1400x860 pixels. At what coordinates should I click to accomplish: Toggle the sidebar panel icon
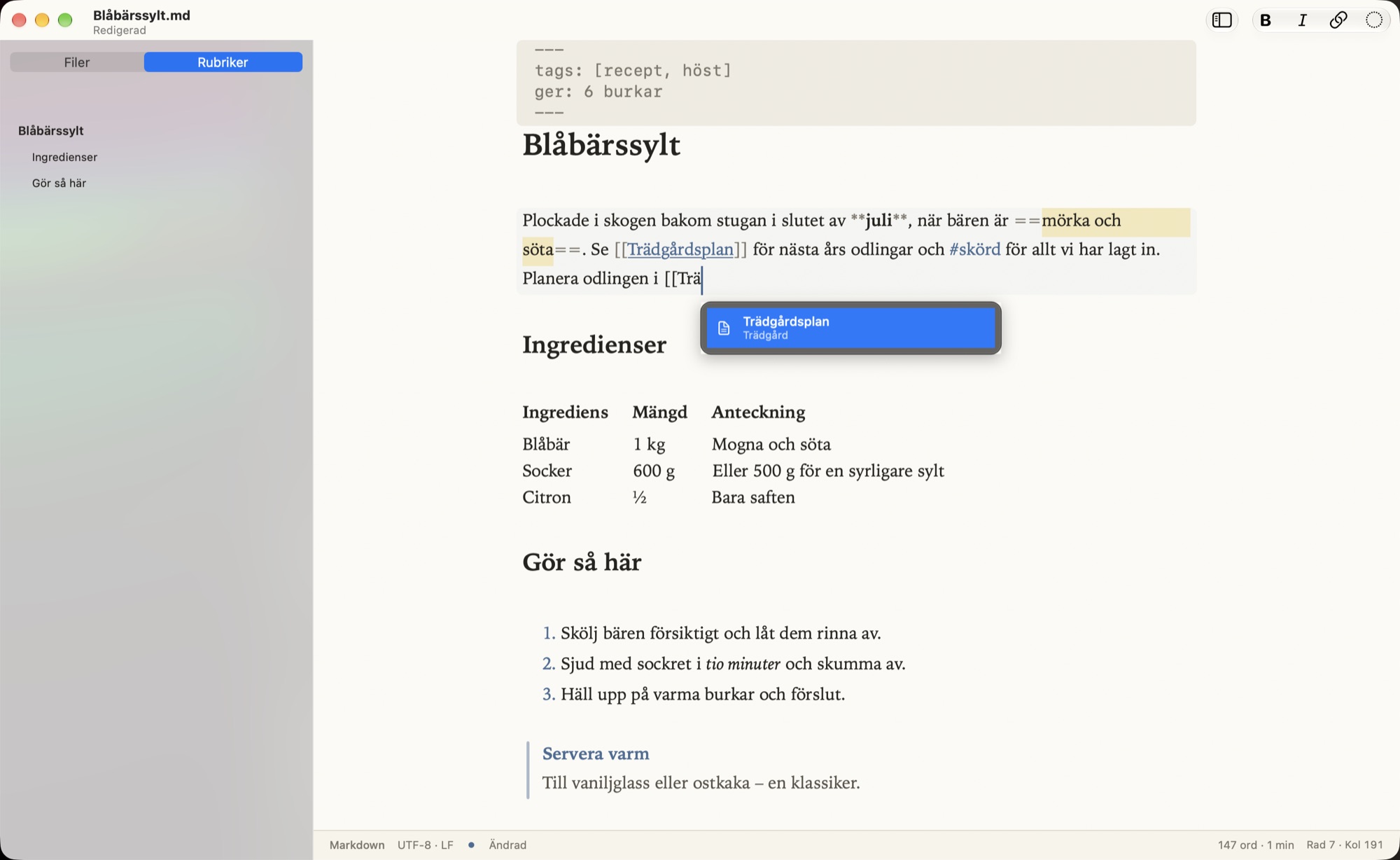coord(1221,20)
